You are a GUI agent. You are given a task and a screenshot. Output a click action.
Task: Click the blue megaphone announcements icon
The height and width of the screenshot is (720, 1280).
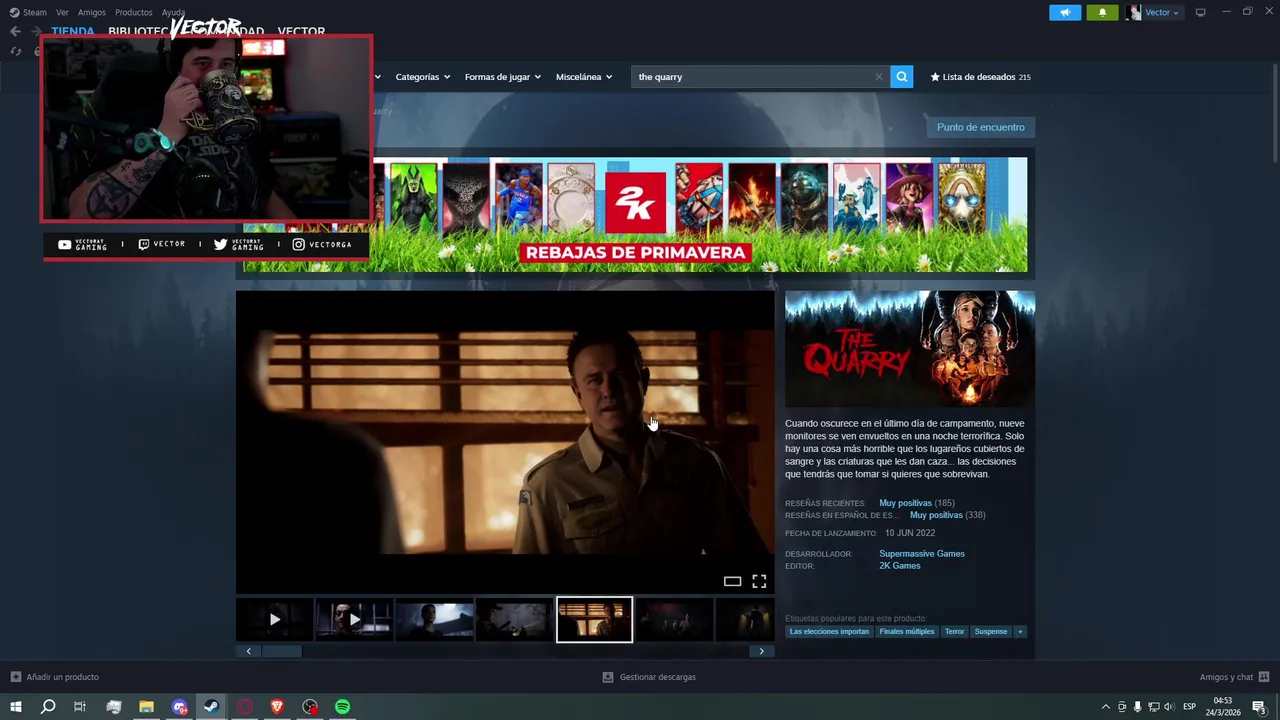click(x=1065, y=12)
